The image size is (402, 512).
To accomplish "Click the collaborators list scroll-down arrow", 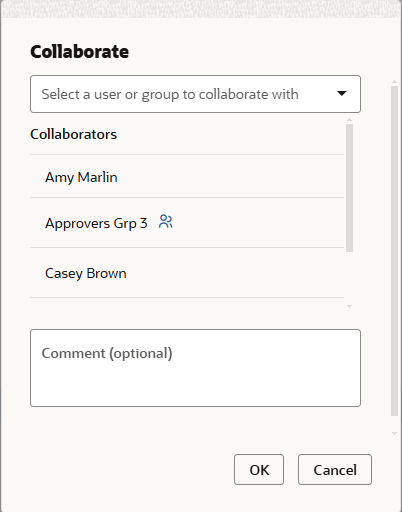I will tap(349, 306).
